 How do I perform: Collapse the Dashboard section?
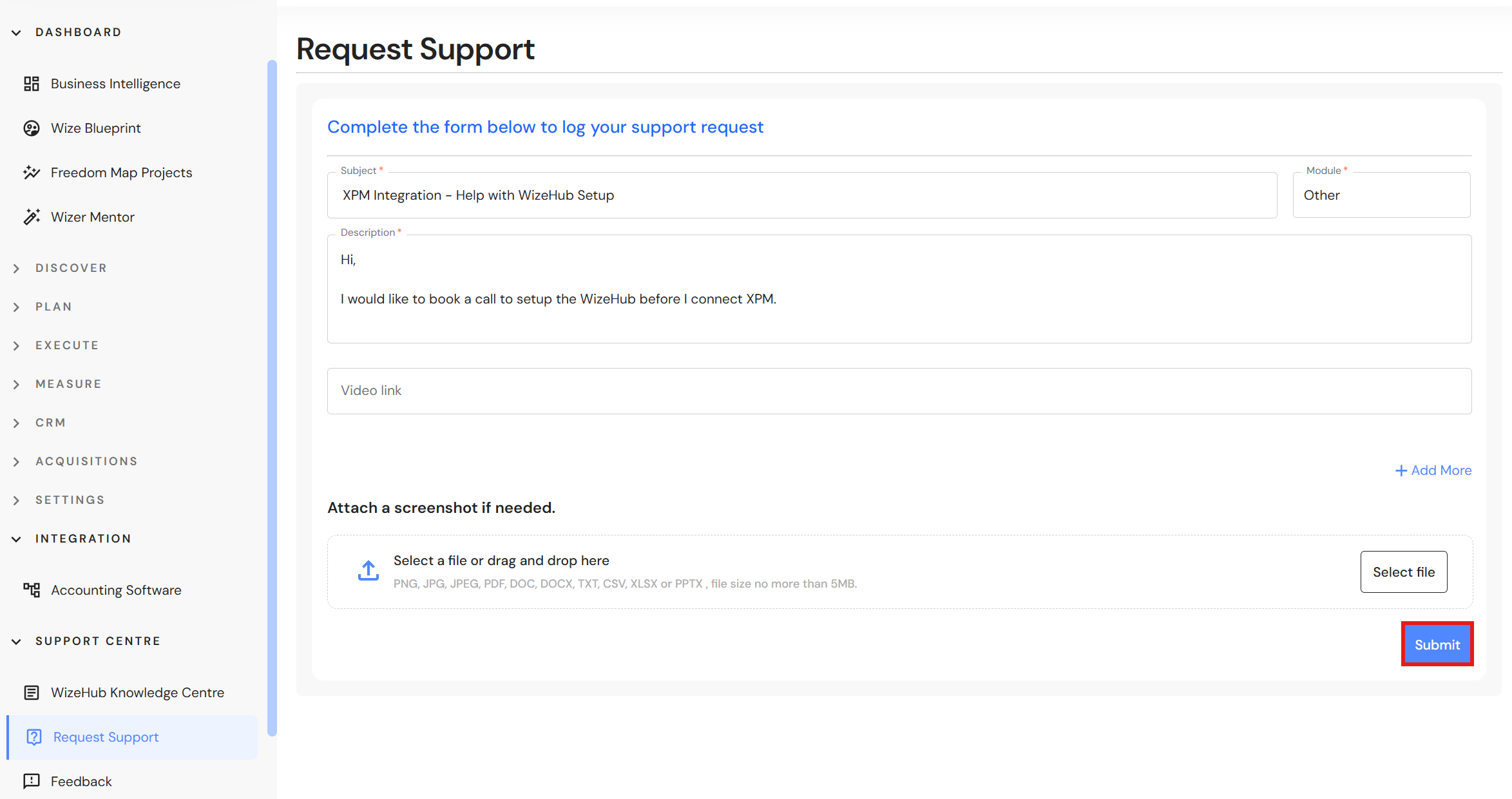point(17,33)
